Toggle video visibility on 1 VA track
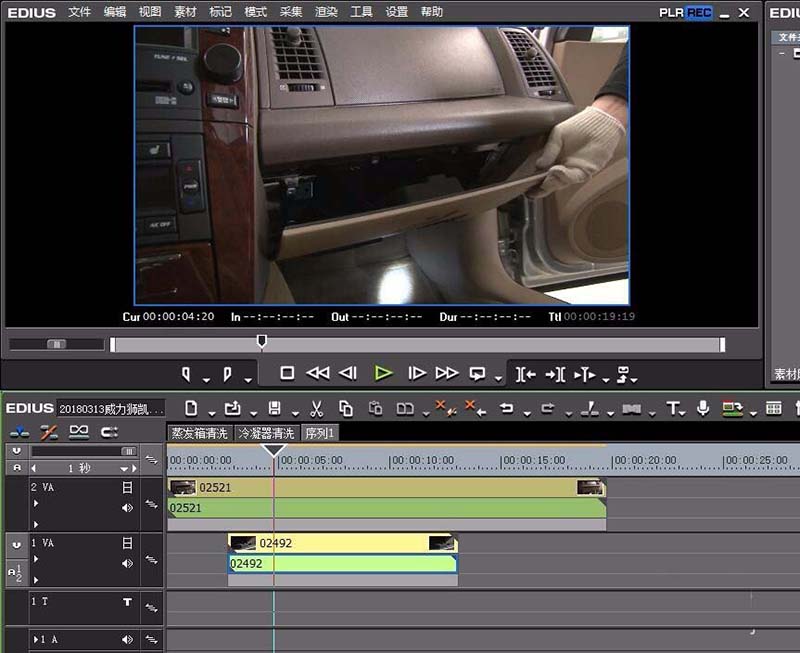The image size is (800, 653). click(x=127, y=543)
